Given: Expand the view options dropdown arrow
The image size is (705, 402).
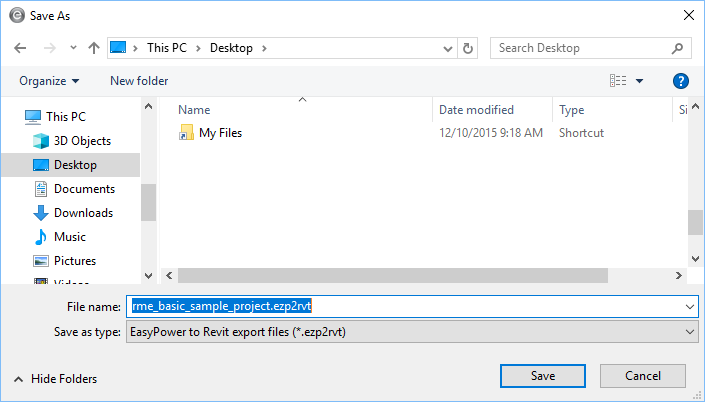Looking at the screenshot, I should point(640,81).
